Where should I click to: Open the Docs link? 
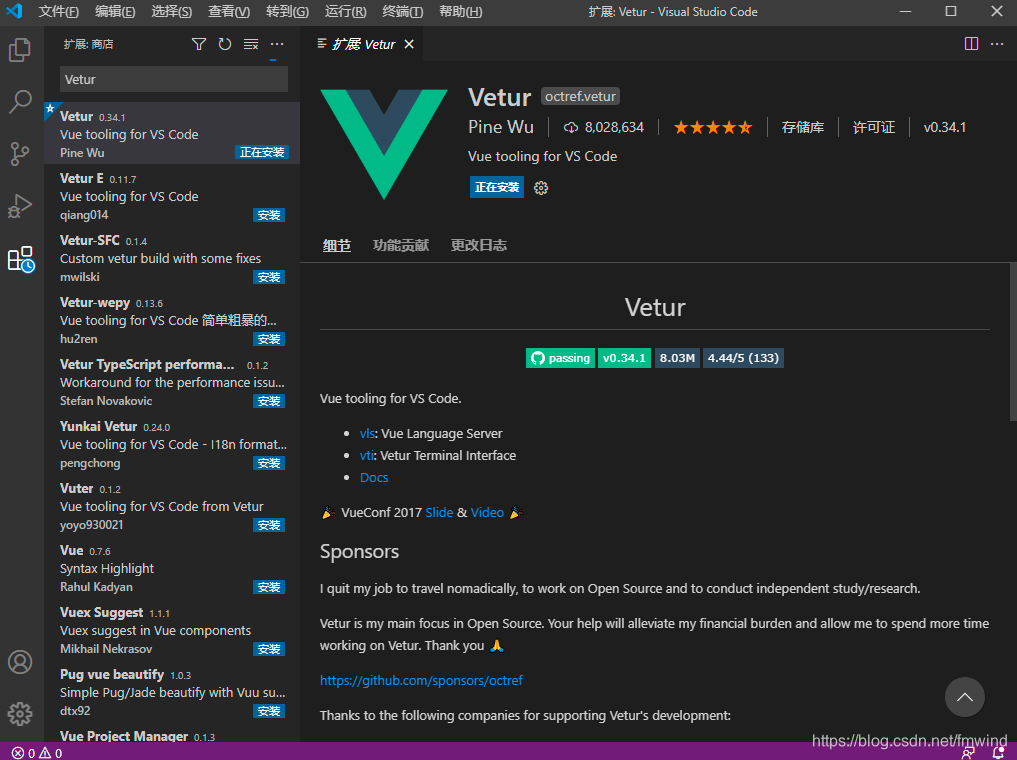click(374, 478)
